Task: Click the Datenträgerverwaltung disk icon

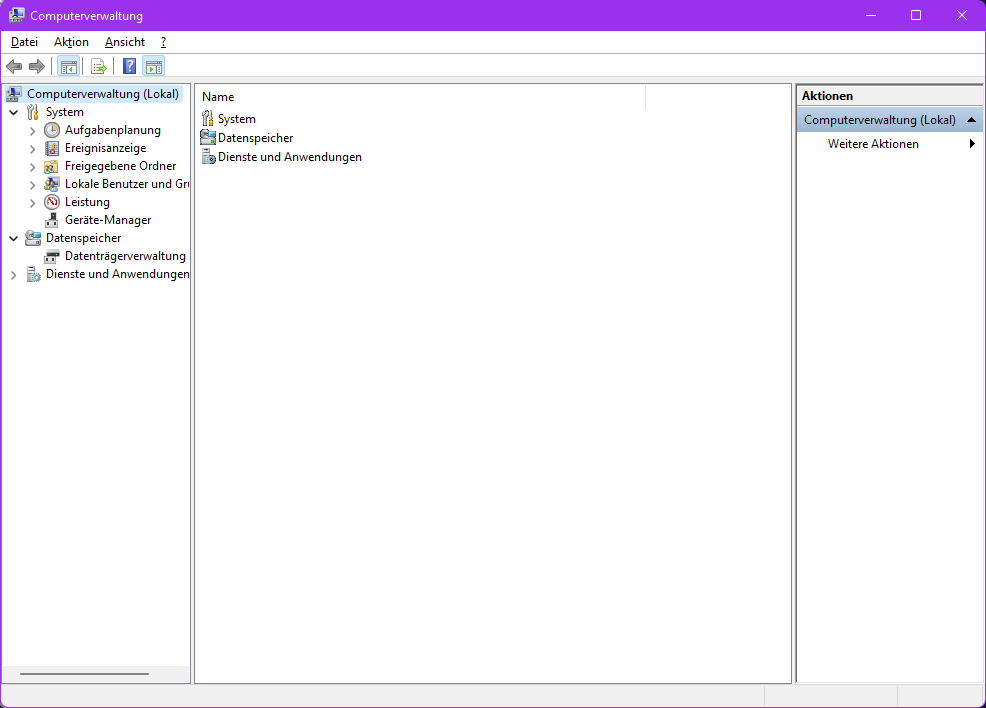Action: 52,257
